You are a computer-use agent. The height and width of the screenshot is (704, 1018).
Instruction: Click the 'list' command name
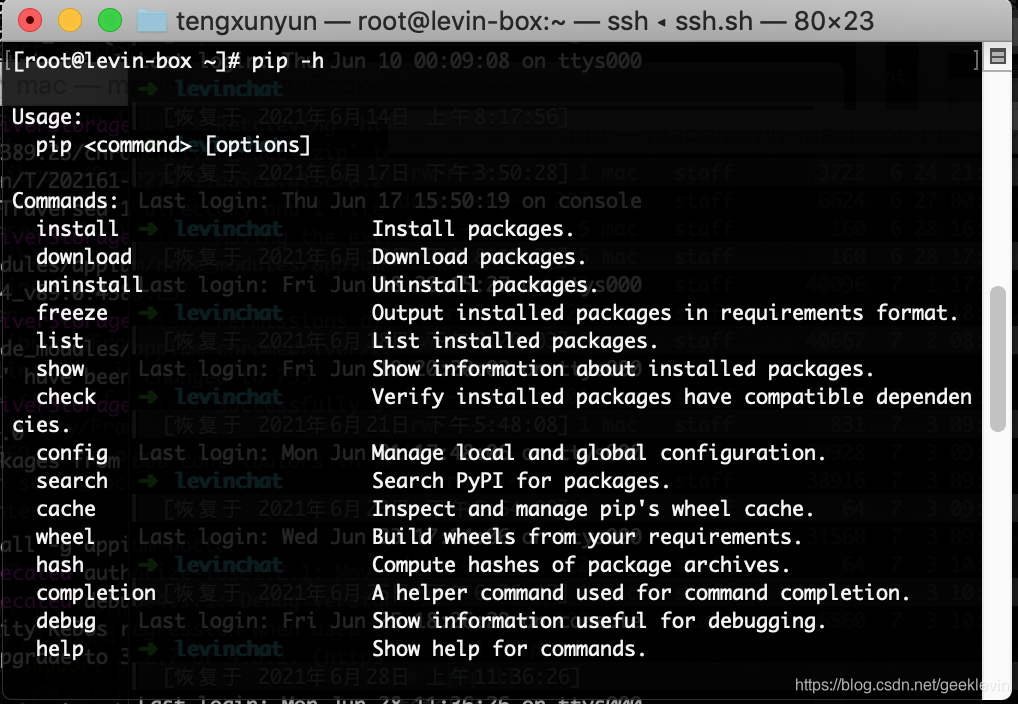point(60,341)
